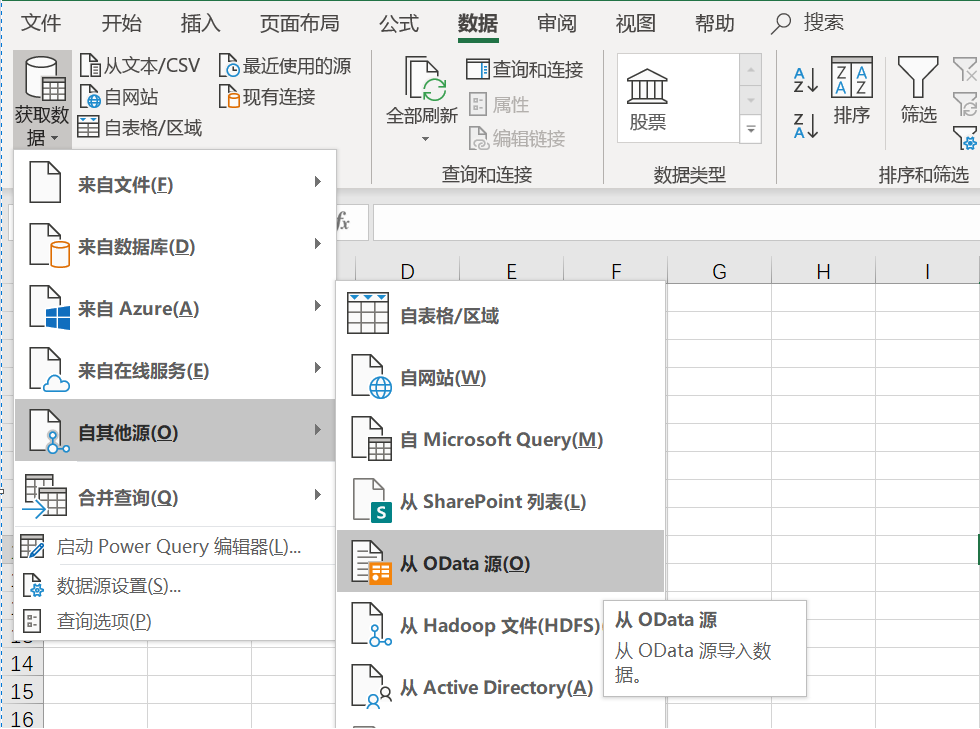Open 数据源设置 data source settings

118,586
